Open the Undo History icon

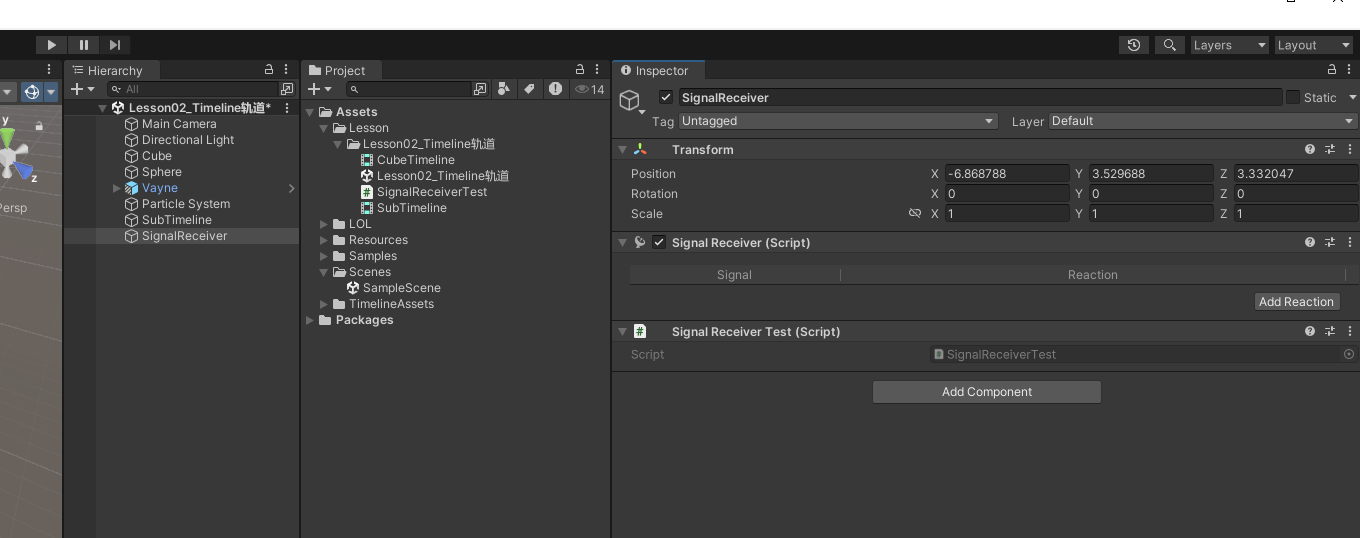(x=1133, y=45)
